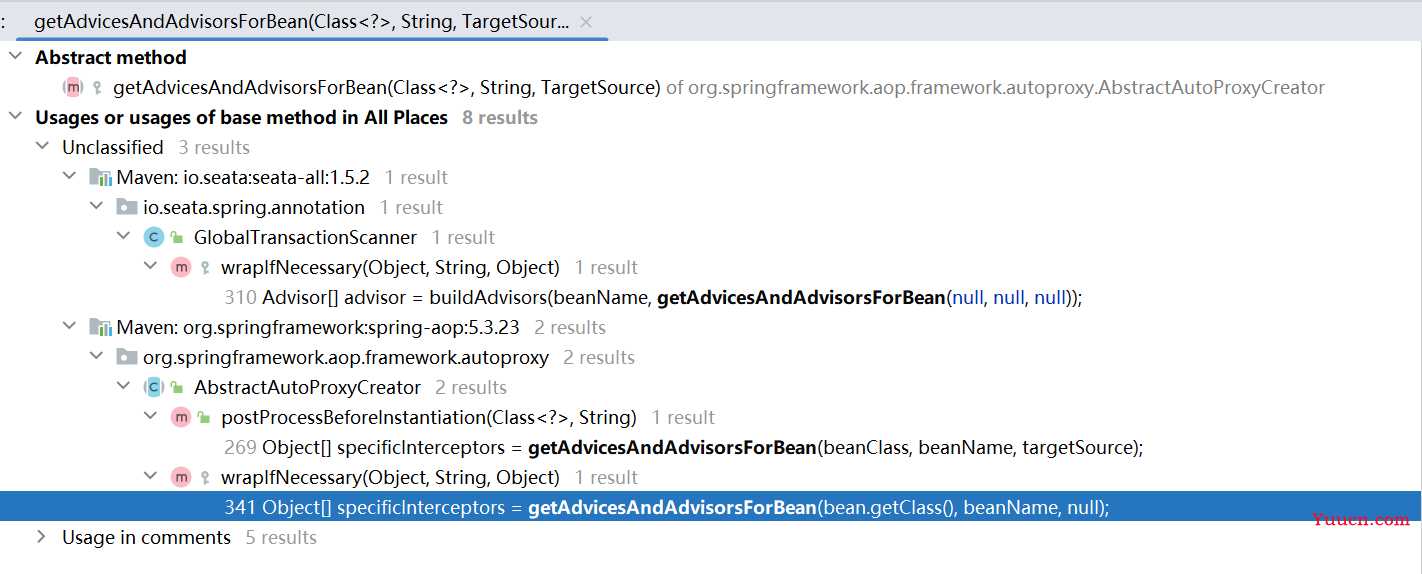Image resolution: width=1422 pixels, height=574 pixels.
Task: Collapse the Unclassified results group
Action: click(x=41, y=147)
